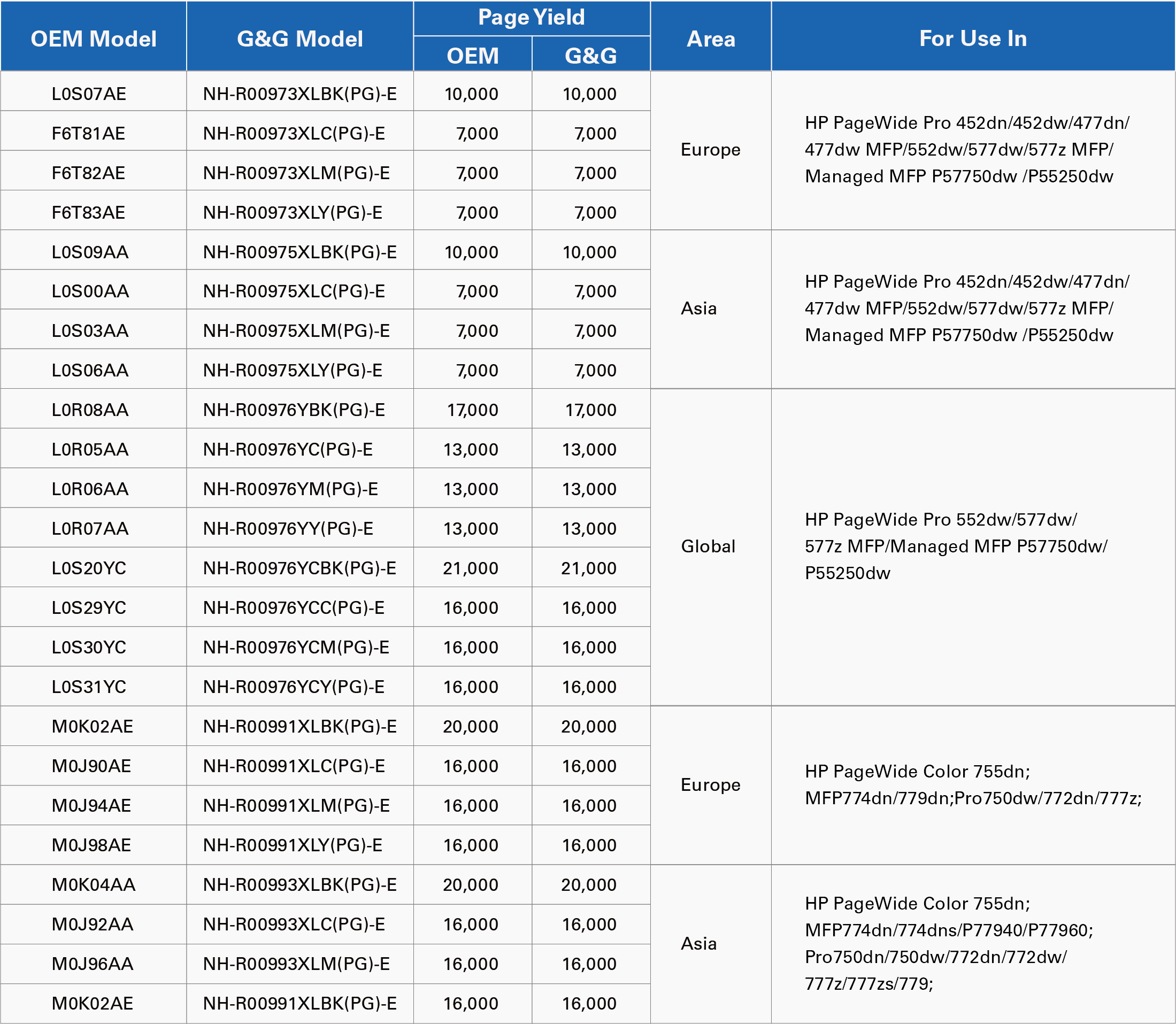Click the L0S20YC OEM model cell
Image resolution: width=1176 pixels, height=1024 pixels.
click(93, 566)
